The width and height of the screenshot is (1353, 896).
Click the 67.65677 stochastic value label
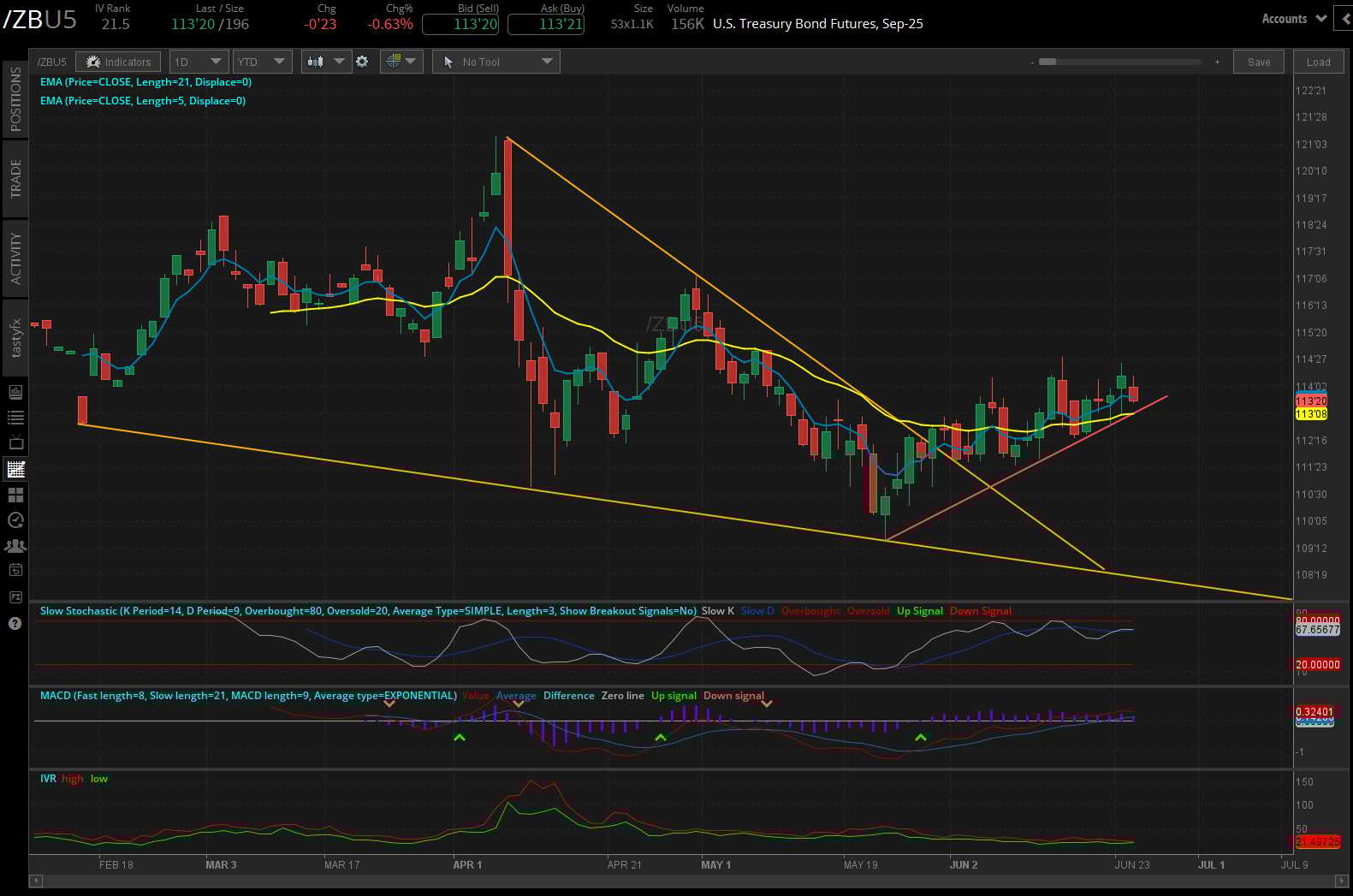click(x=1318, y=629)
